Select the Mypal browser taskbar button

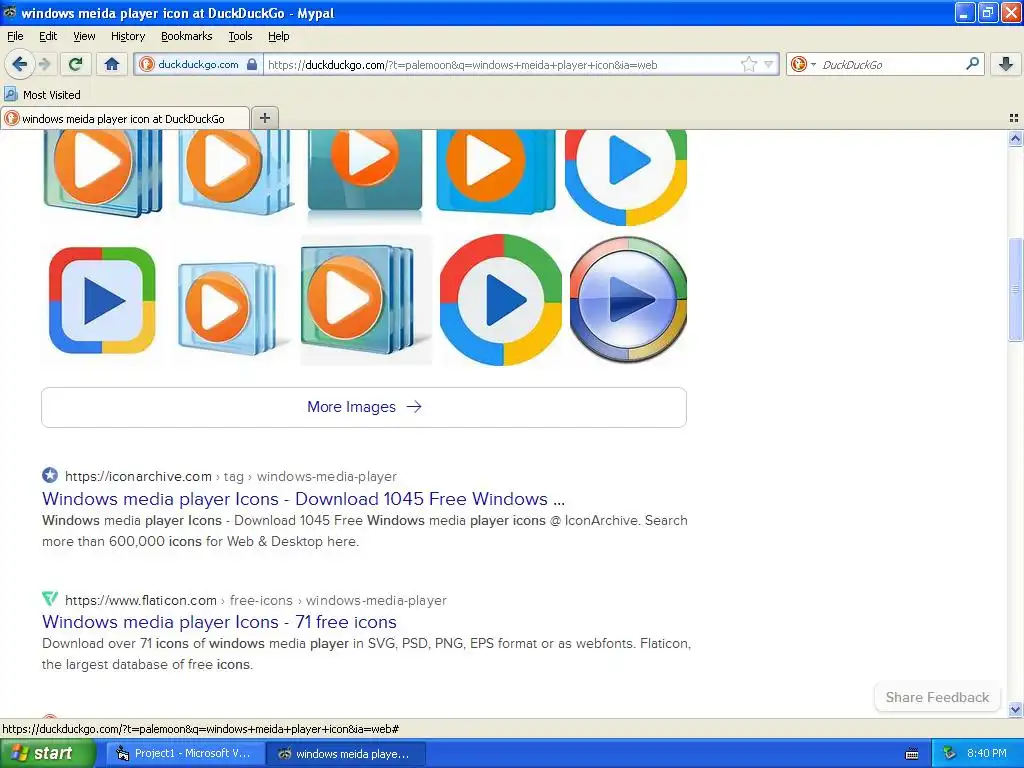click(346, 754)
